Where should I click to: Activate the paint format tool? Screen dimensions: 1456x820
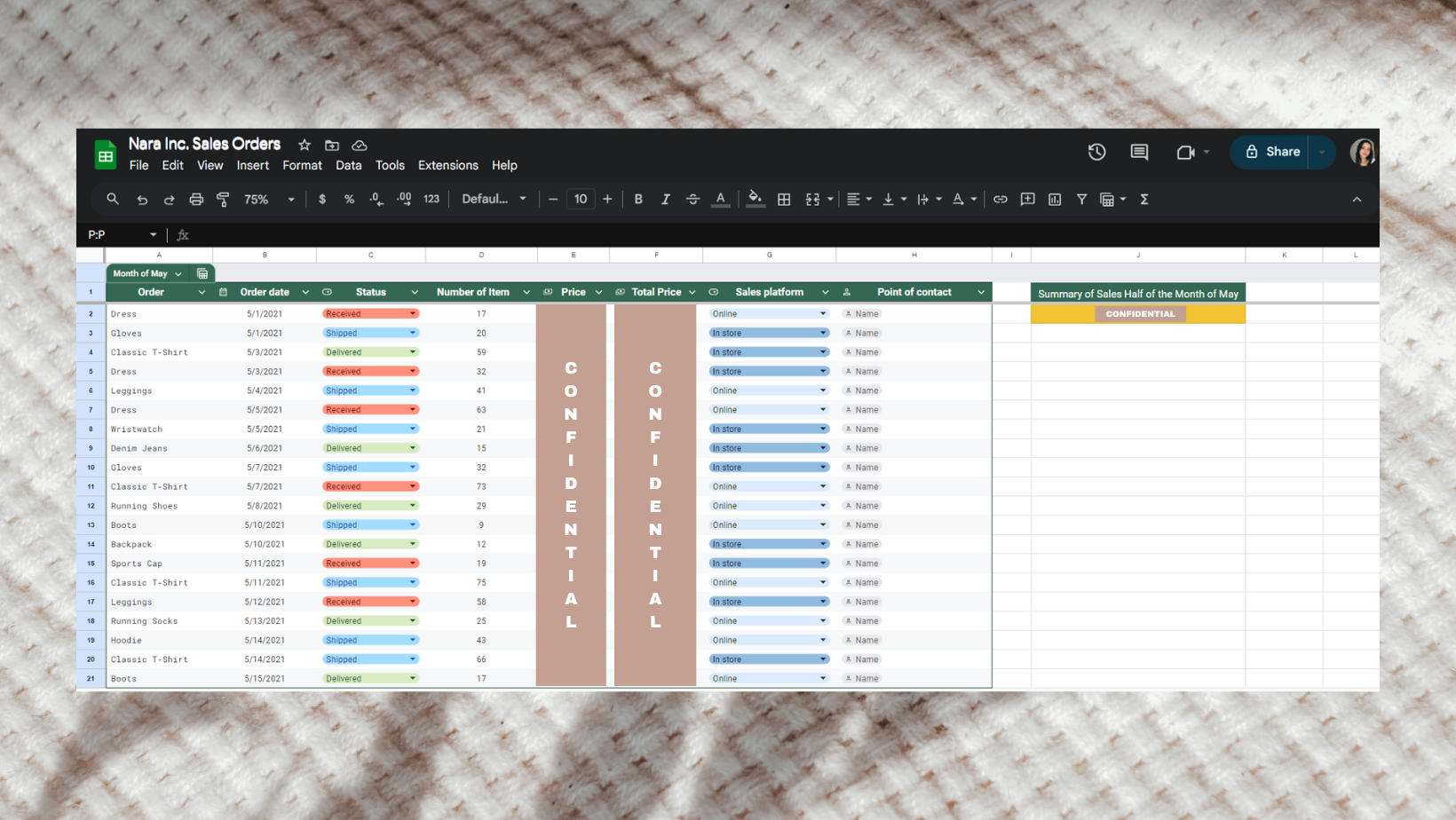(223, 200)
